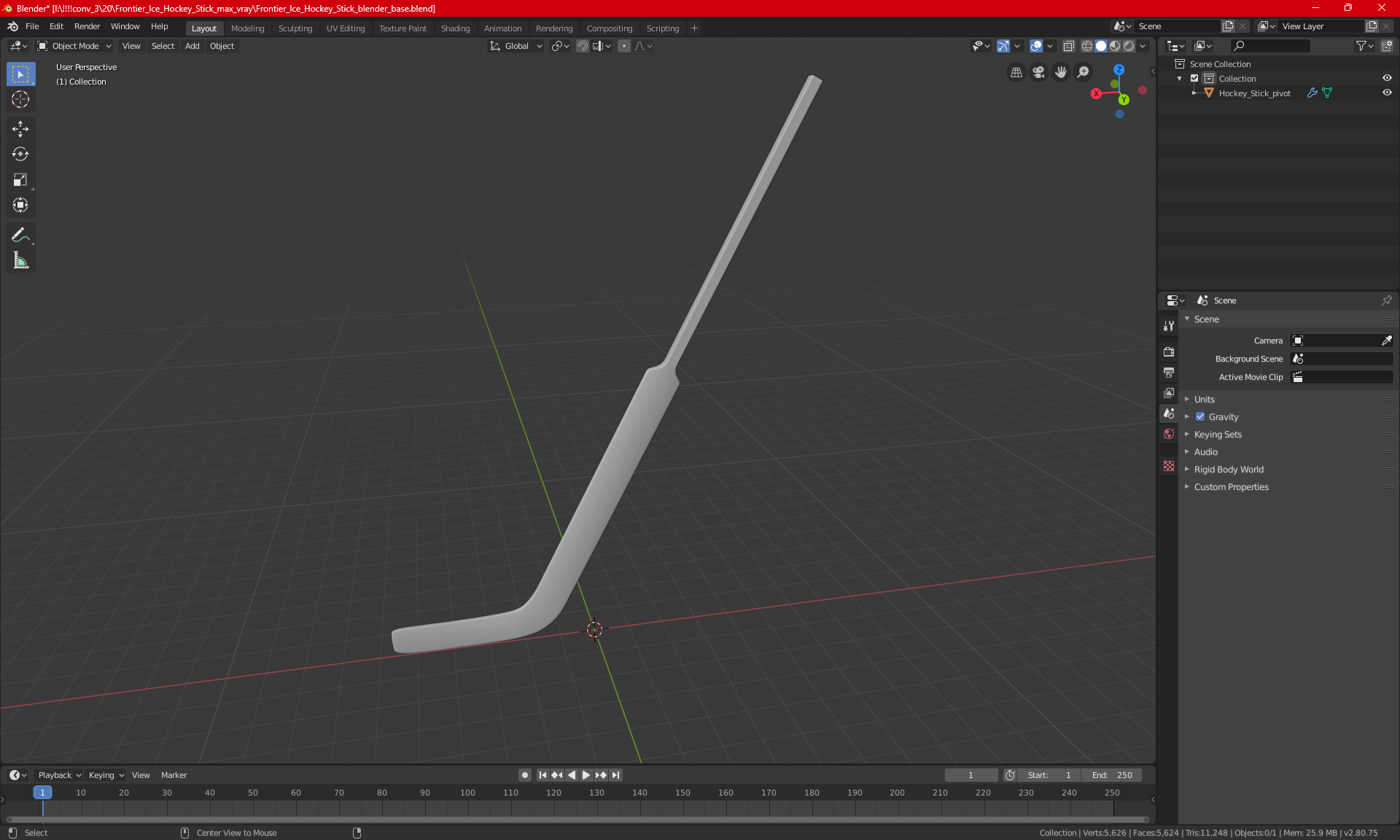Click the current frame number field
1400x840 pixels.
(x=971, y=775)
